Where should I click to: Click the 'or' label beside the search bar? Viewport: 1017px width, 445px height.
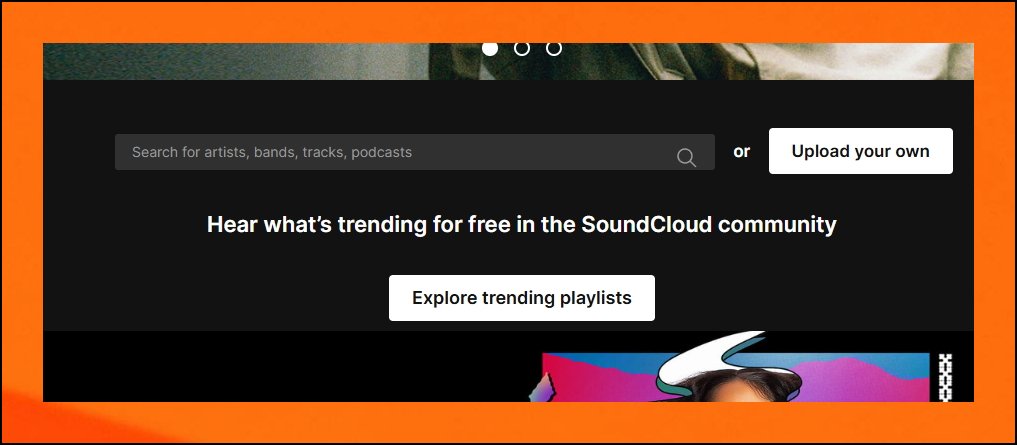coord(741,151)
